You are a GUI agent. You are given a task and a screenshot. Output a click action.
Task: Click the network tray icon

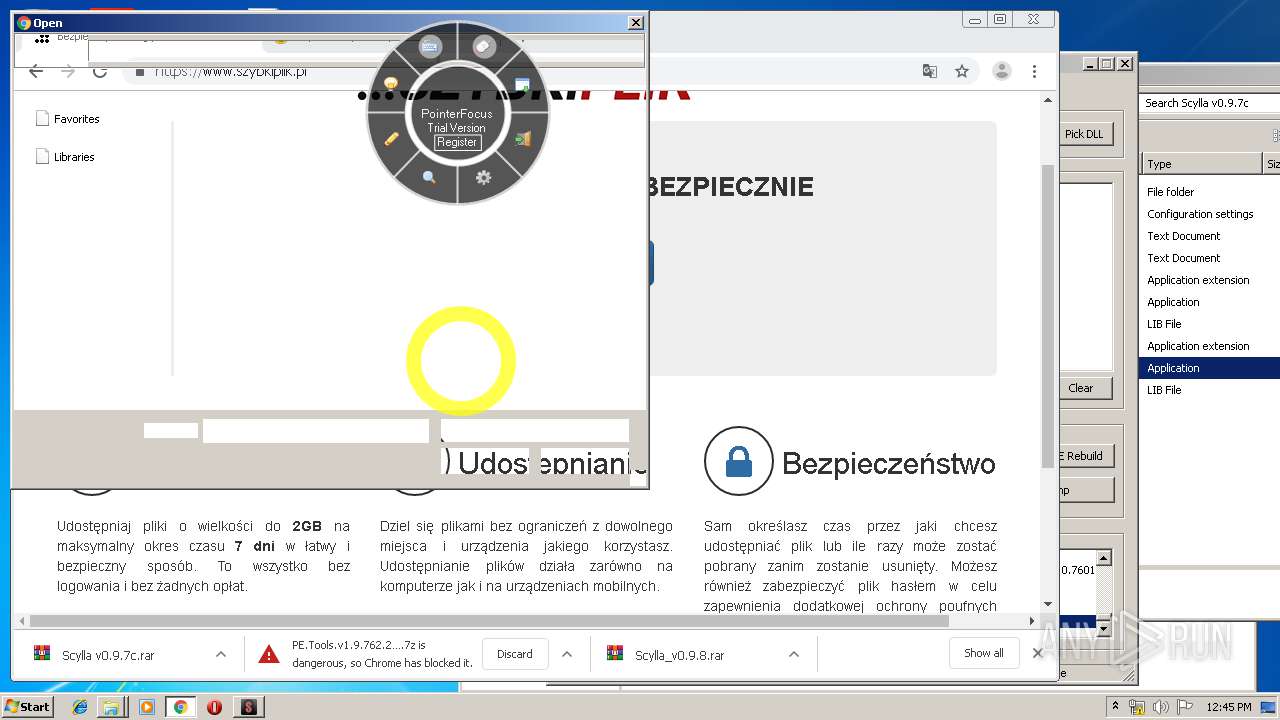coord(1136,707)
